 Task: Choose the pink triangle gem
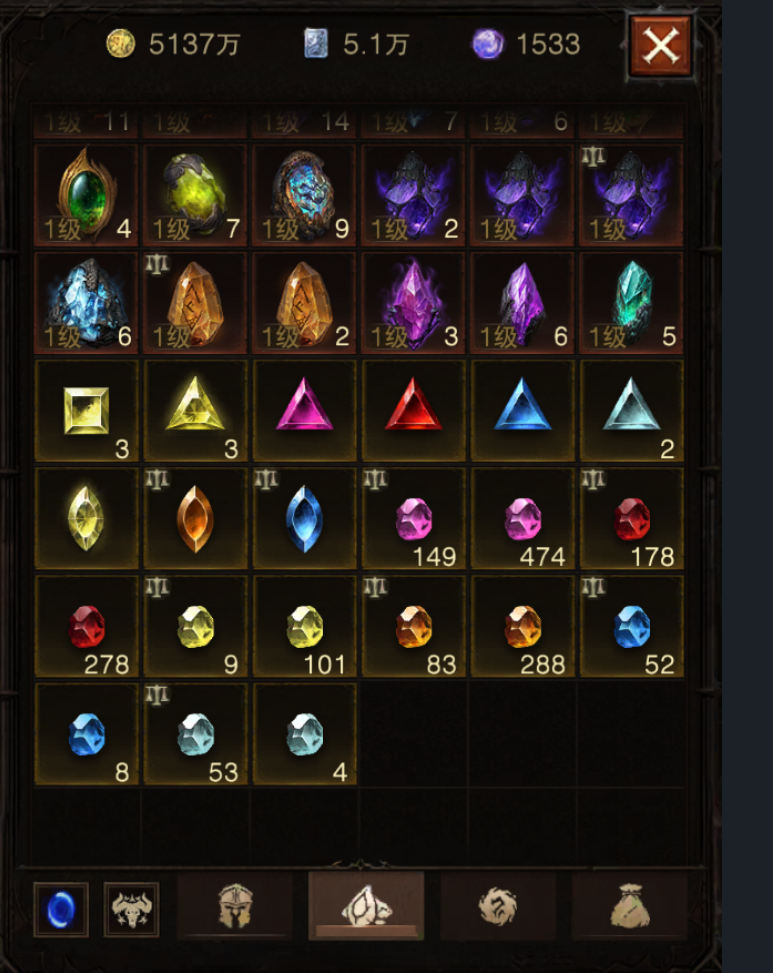(304, 411)
